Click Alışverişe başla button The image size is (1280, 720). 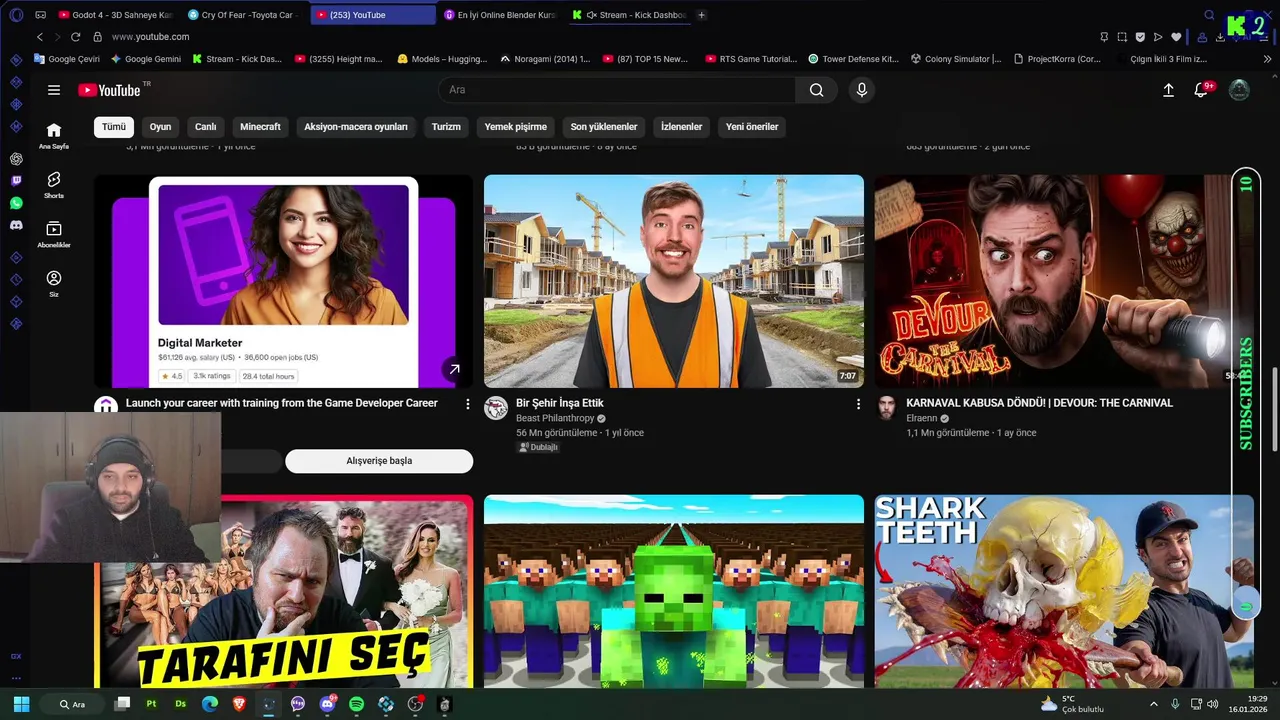click(x=379, y=461)
